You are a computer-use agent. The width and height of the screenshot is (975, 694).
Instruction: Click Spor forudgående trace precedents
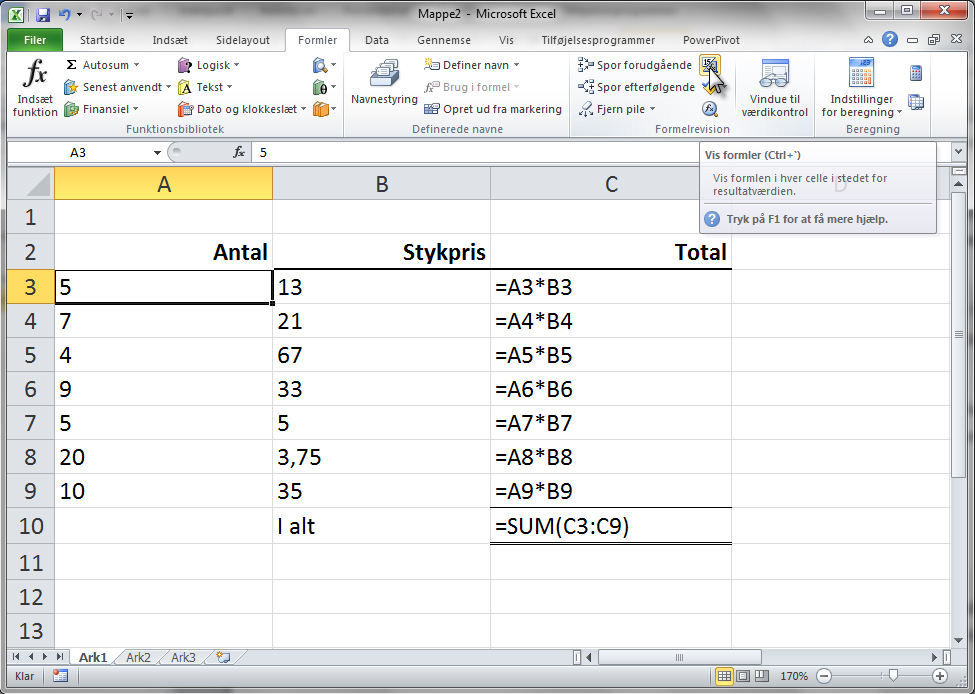tap(636, 65)
